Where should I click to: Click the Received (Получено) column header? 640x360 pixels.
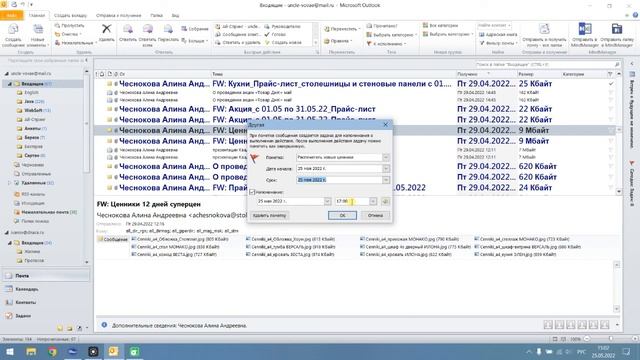click(486, 74)
